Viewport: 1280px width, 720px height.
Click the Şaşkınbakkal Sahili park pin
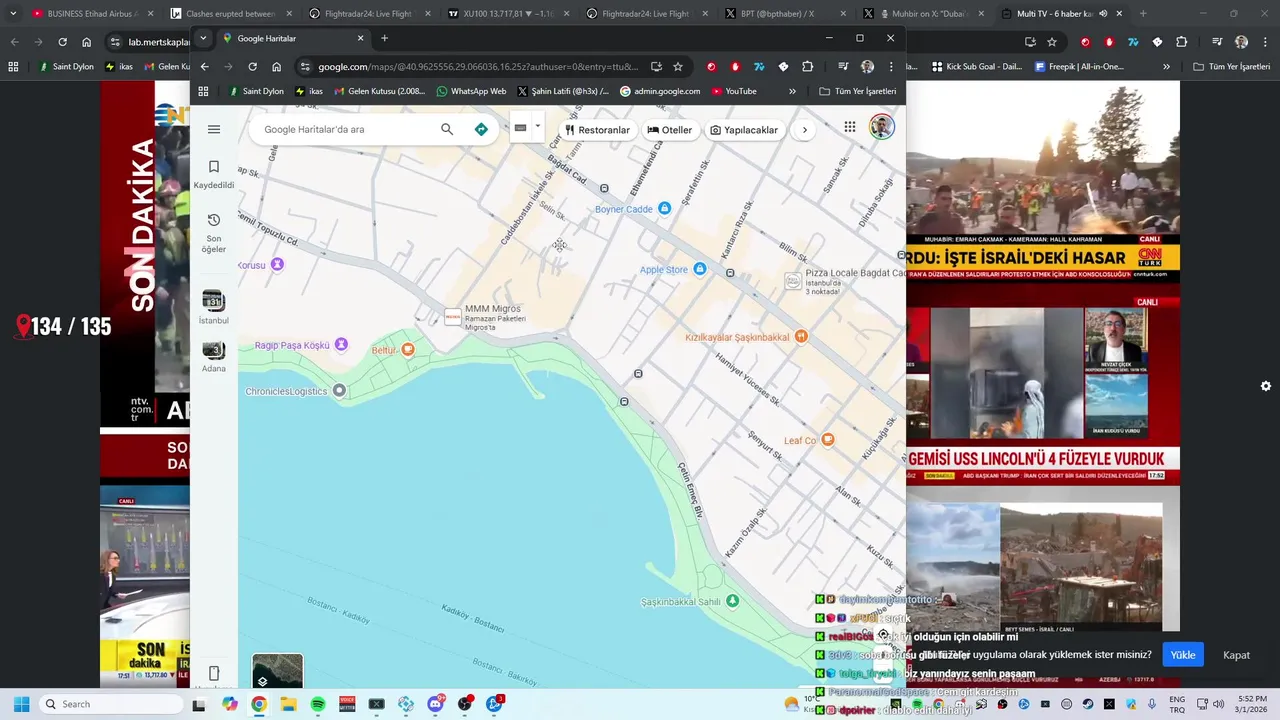(732, 601)
